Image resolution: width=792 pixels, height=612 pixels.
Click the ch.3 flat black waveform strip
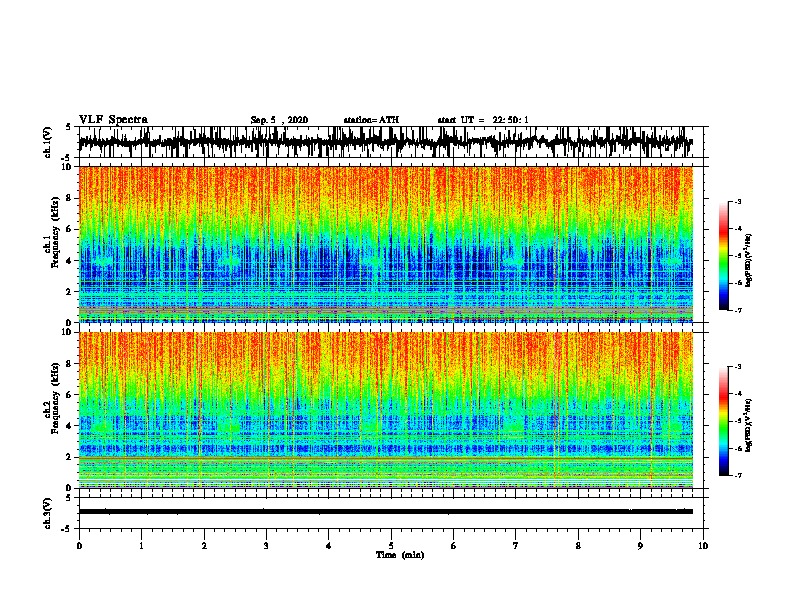tap(385, 512)
